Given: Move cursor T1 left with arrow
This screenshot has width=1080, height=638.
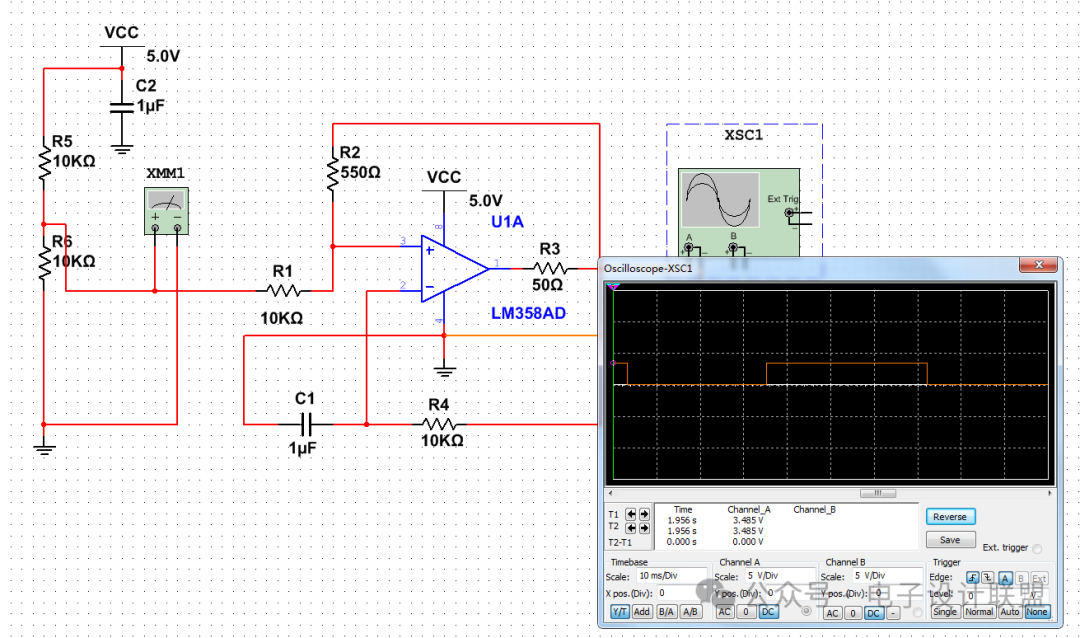Looking at the screenshot, I should click(630, 514).
